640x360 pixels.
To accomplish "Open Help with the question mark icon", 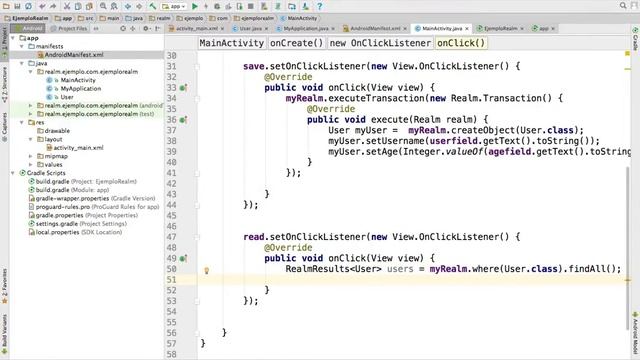I will tap(320, 6).
